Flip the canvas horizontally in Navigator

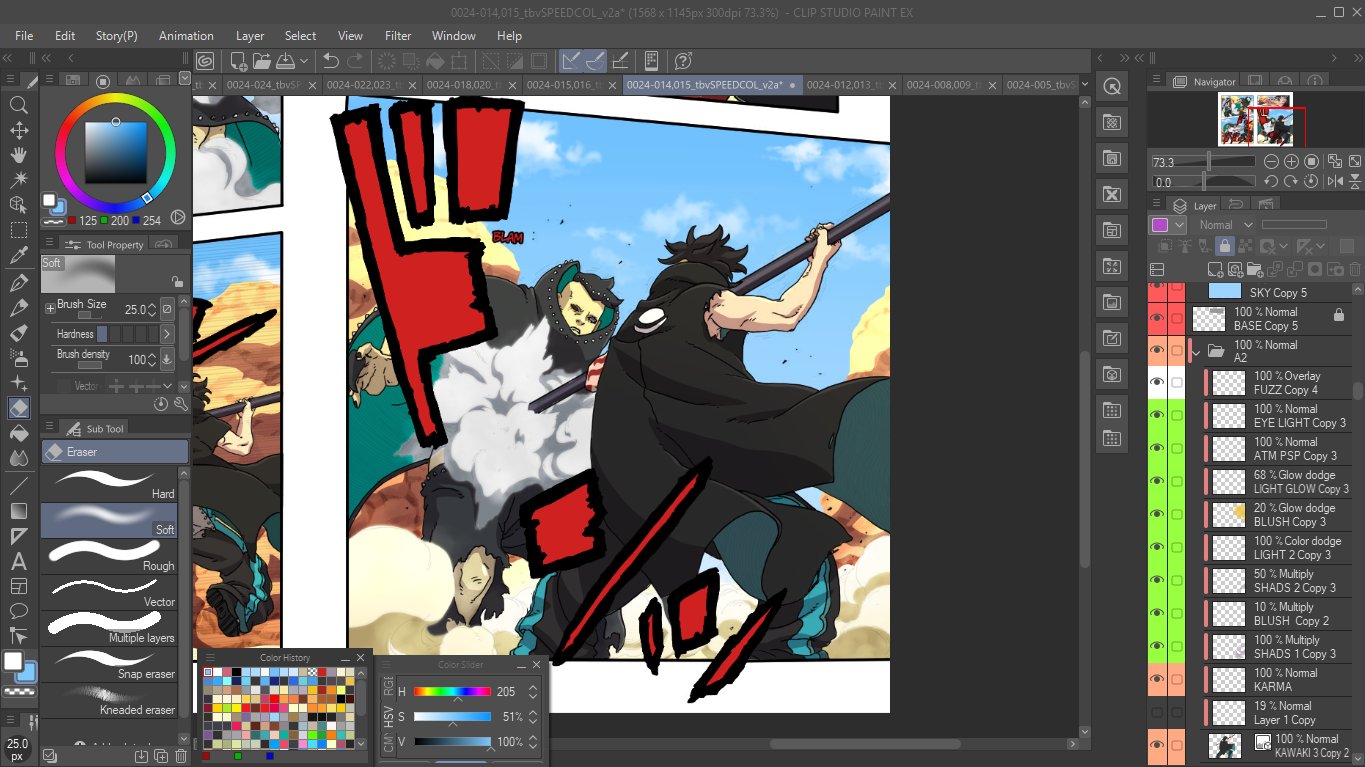1335,181
